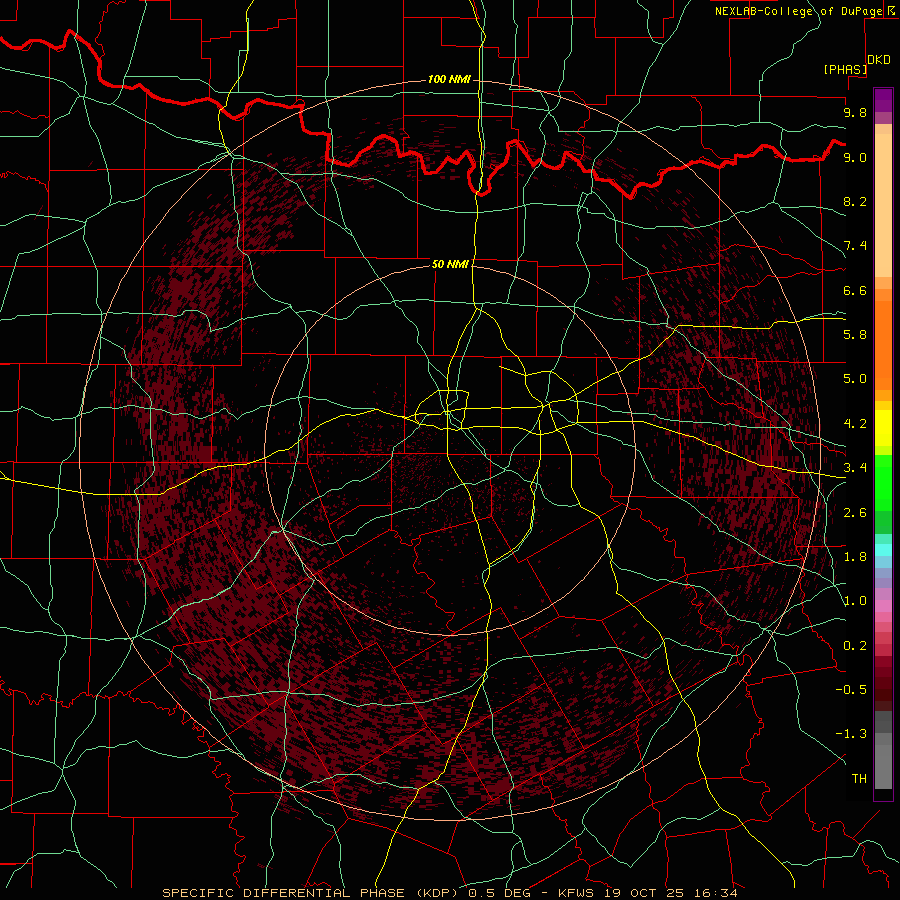Image resolution: width=900 pixels, height=900 pixels.
Task: Click the 6.6 scale value
Action: (x=855, y=290)
